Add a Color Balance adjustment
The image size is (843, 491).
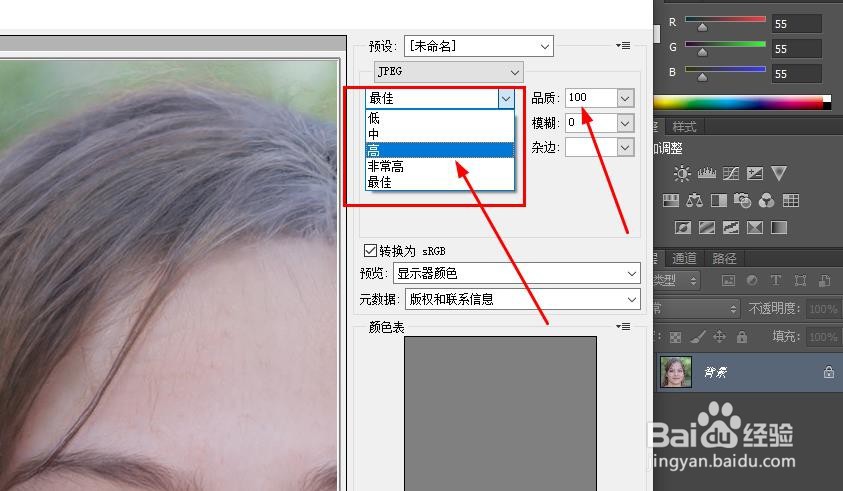[x=695, y=201]
